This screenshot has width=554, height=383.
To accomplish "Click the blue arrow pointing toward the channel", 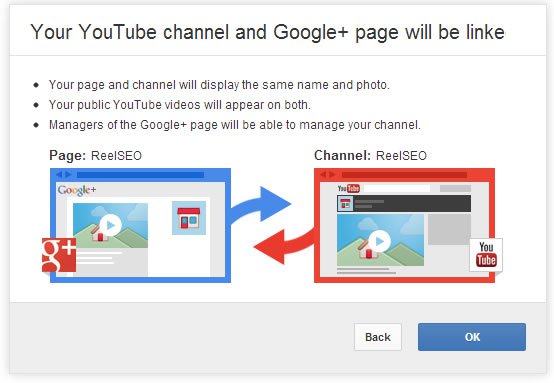I will 261,206.
